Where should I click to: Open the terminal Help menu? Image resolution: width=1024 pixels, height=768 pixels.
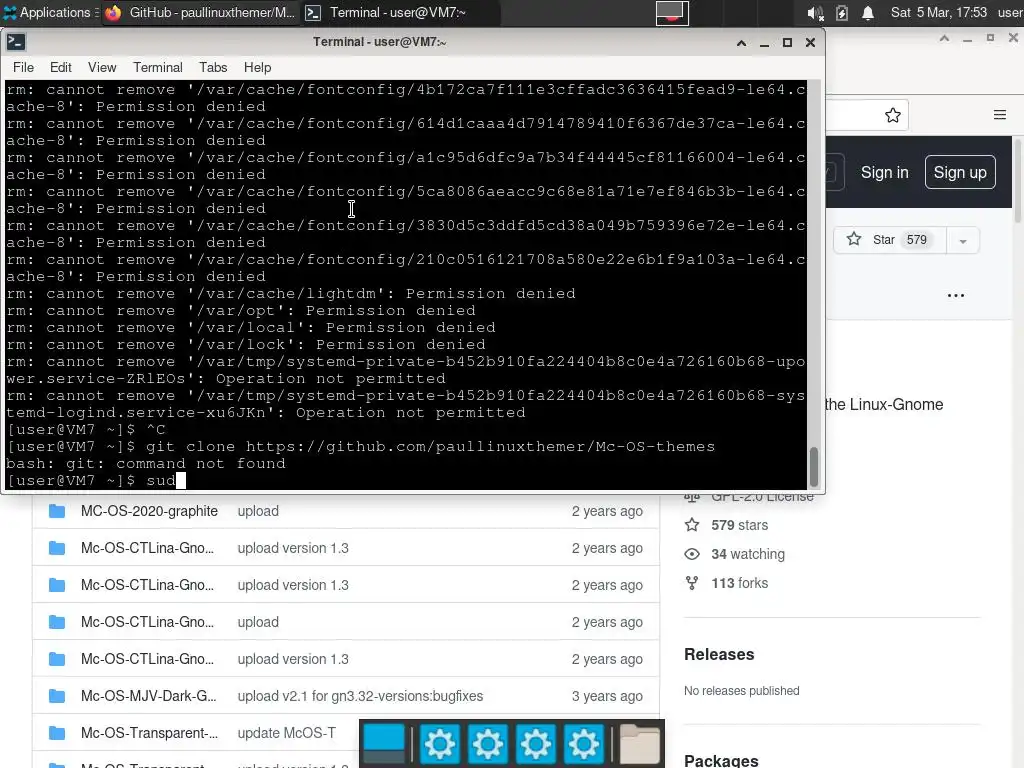point(257,67)
